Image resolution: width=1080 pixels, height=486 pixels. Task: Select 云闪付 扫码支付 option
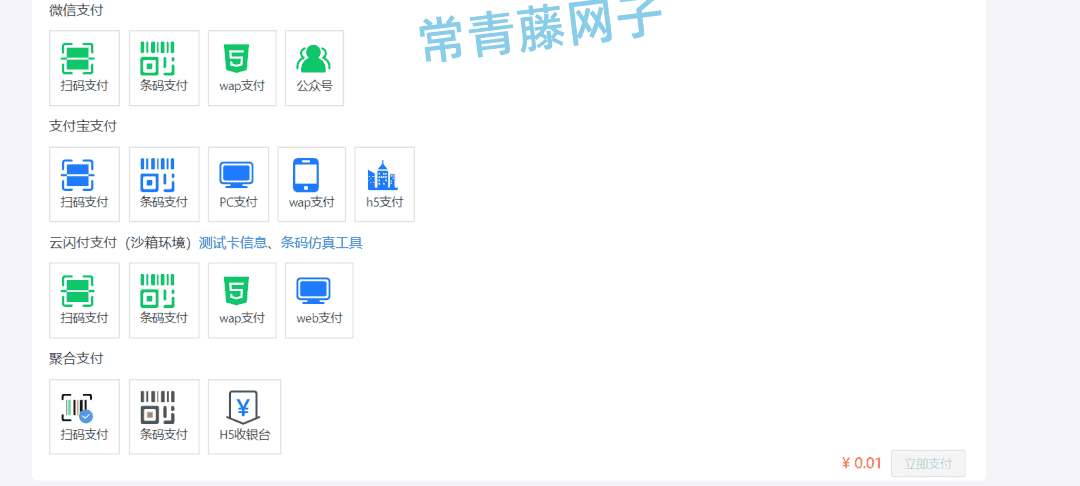(84, 300)
